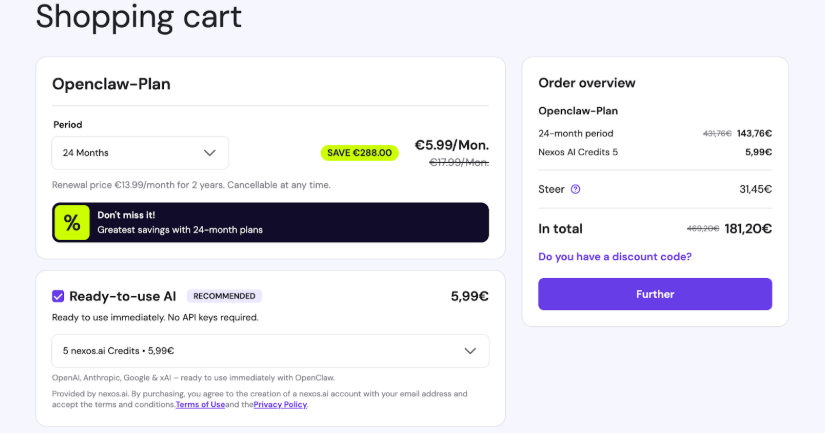Click the green SAVE €288.00 badge

(x=360, y=153)
